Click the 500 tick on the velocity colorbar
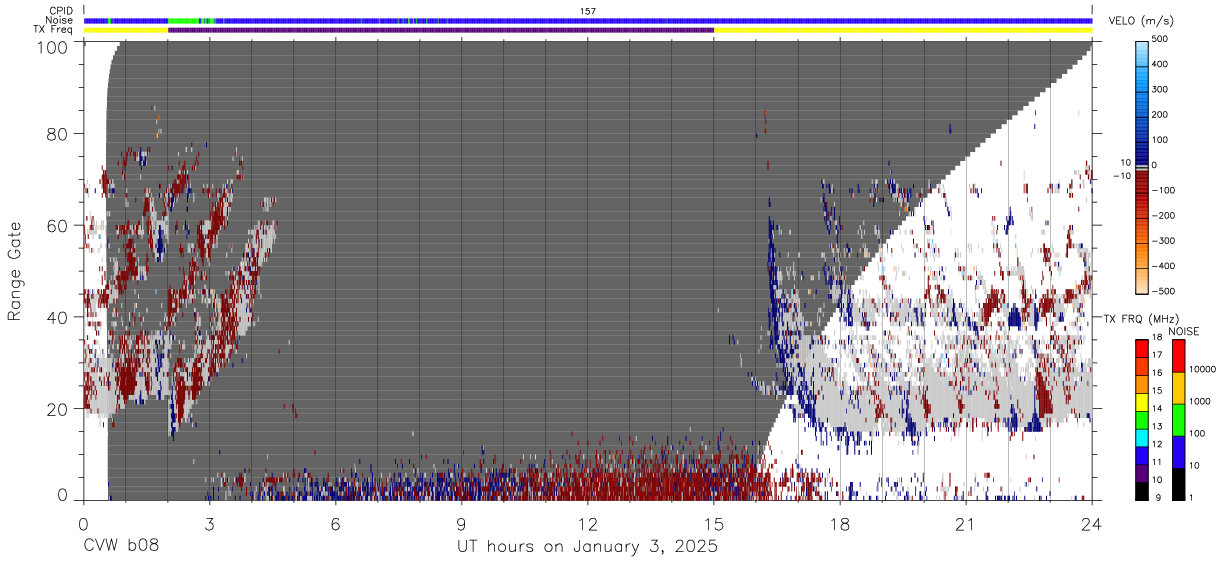 (1162, 40)
